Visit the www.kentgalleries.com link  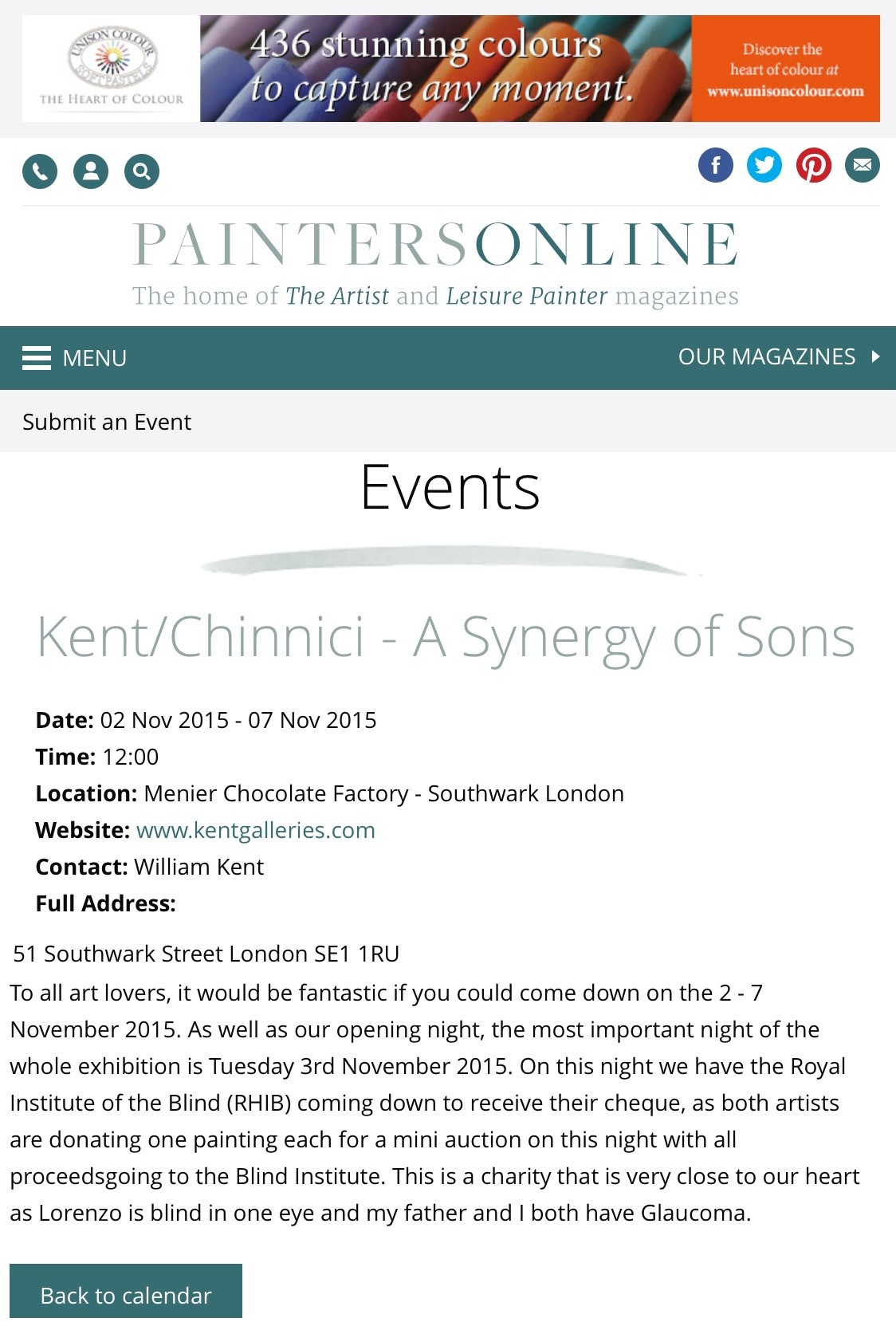click(255, 830)
